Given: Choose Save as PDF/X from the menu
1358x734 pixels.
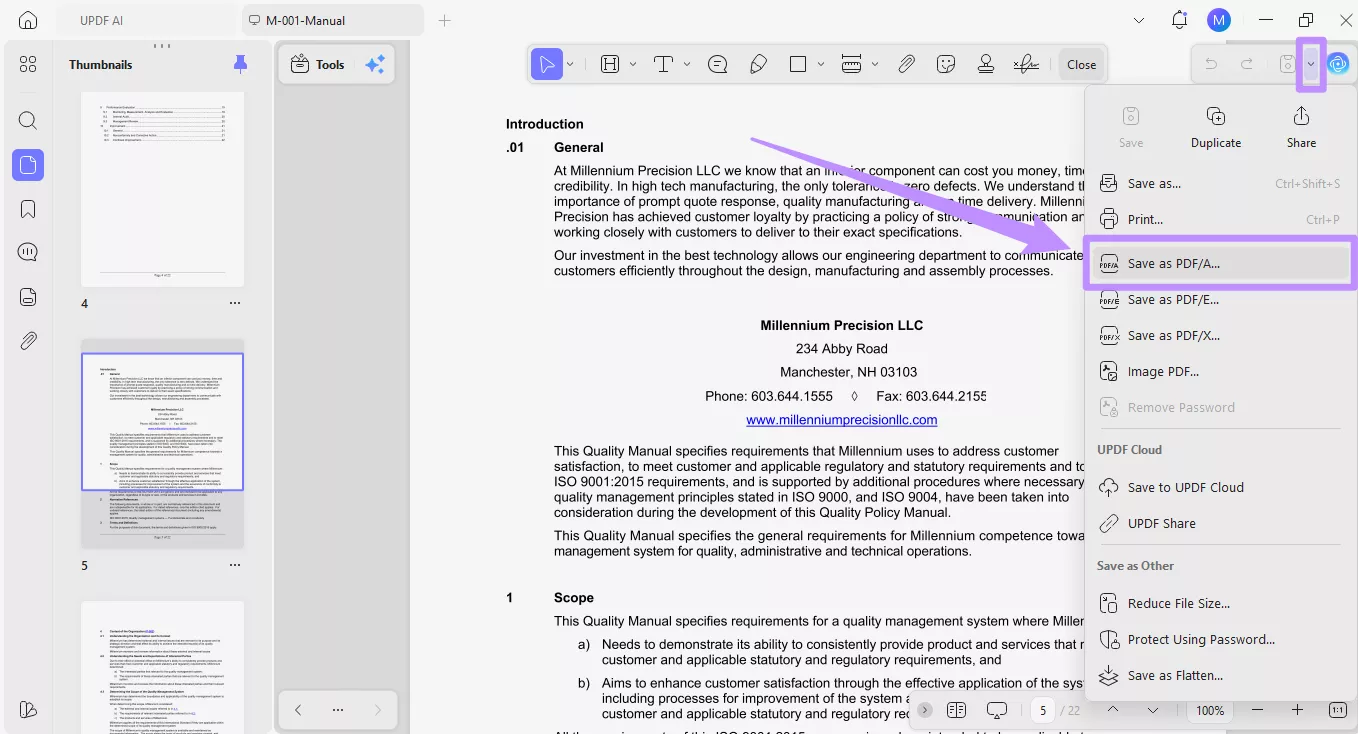Looking at the screenshot, I should 1173,335.
